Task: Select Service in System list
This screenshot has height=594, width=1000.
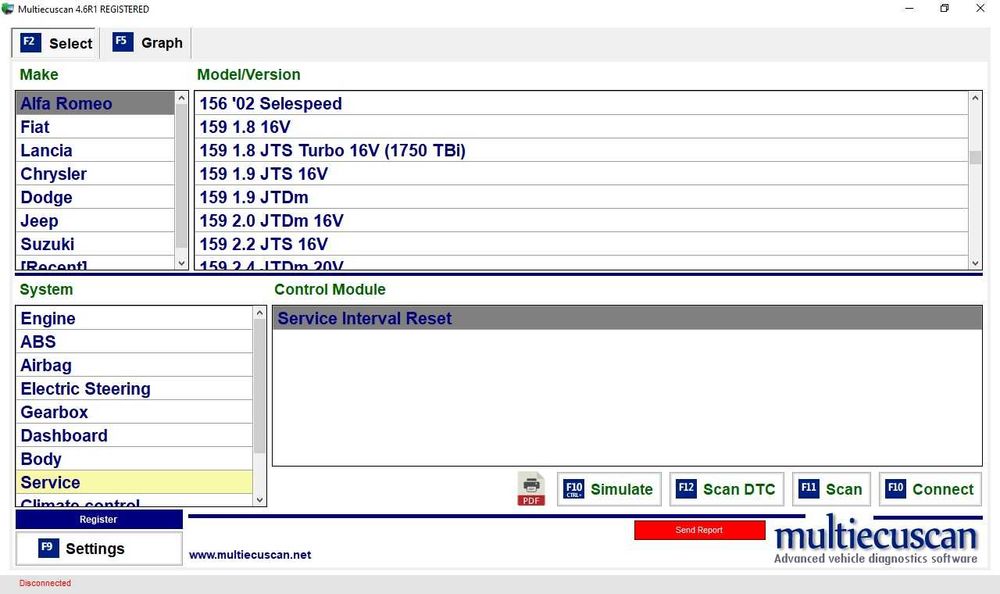Action: pyautogui.click(x=135, y=483)
